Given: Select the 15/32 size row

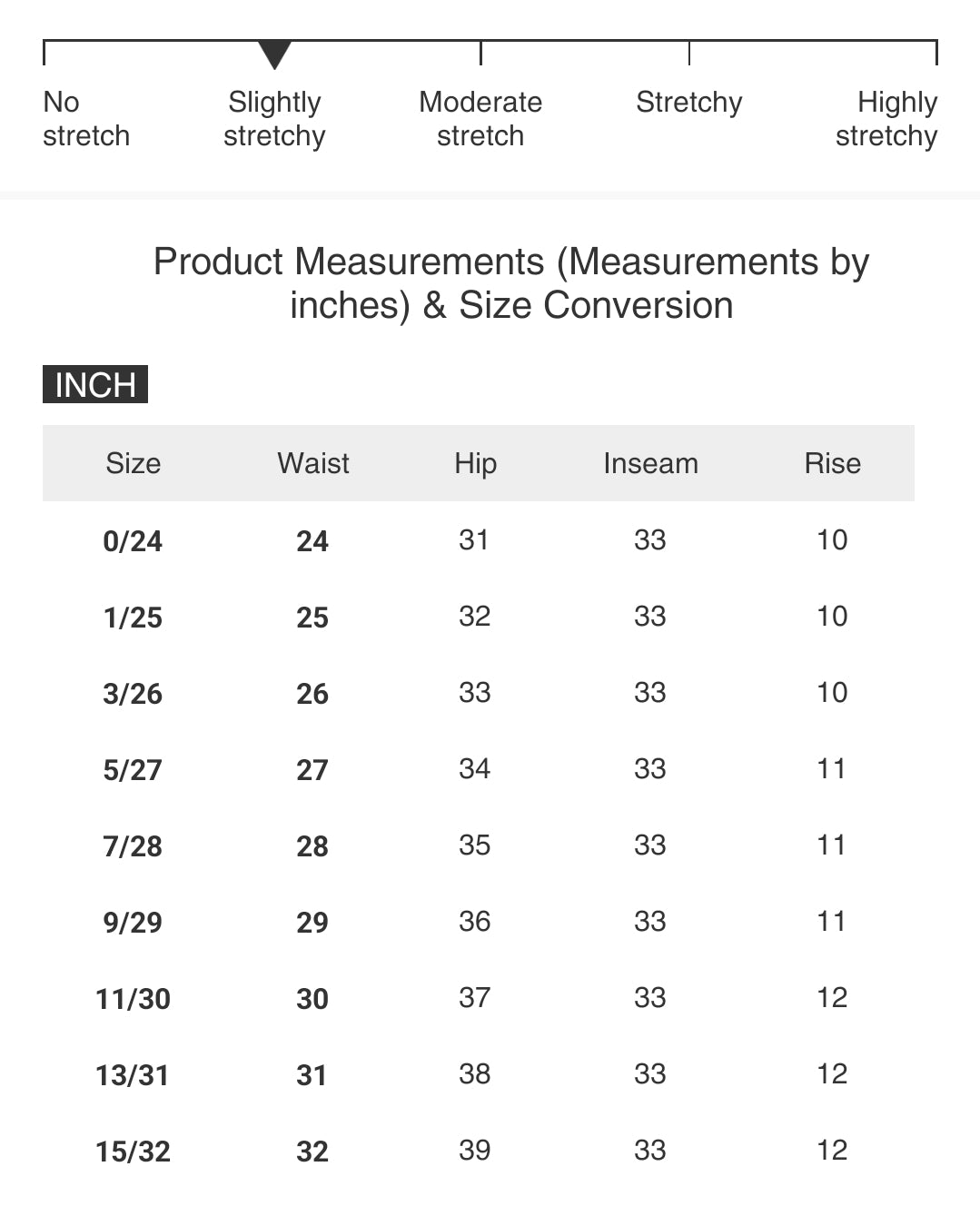Looking at the screenshot, I should click(x=133, y=1152).
